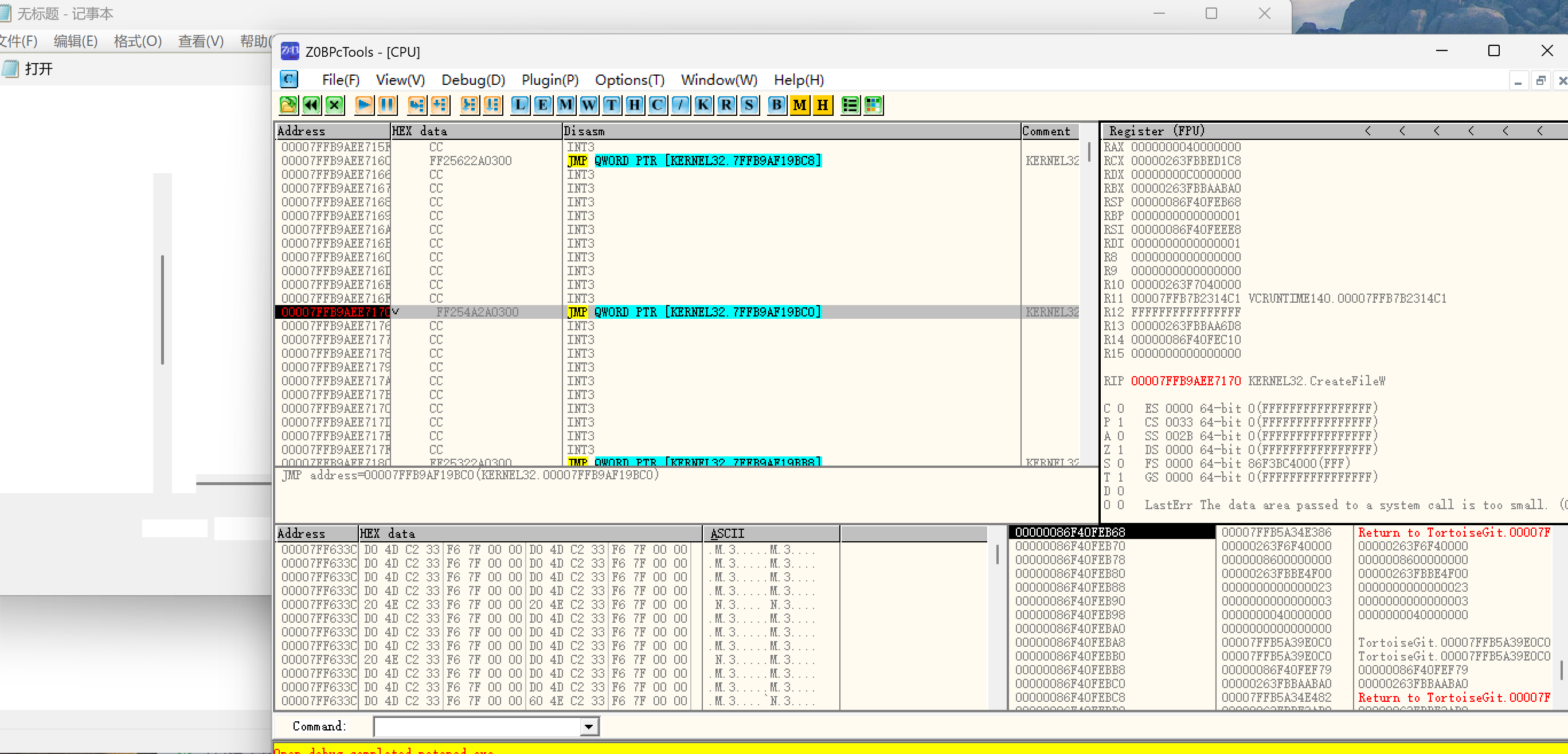Select RSP register value 00000086F40FEB68
1568x754 pixels.
pyautogui.click(x=1185, y=202)
